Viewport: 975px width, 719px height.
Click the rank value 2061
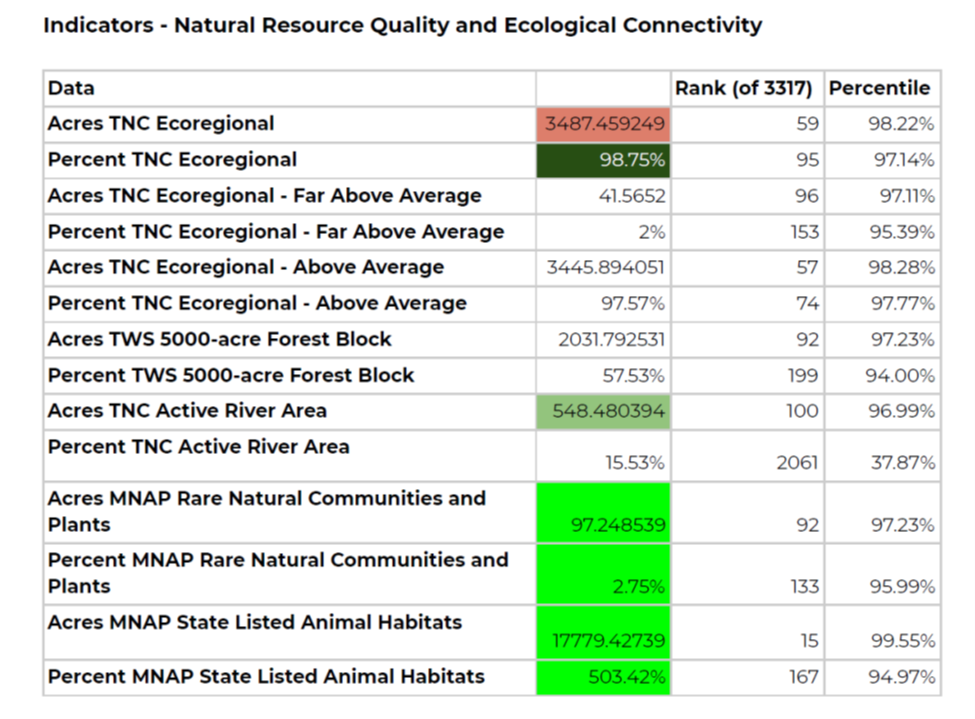[796, 463]
